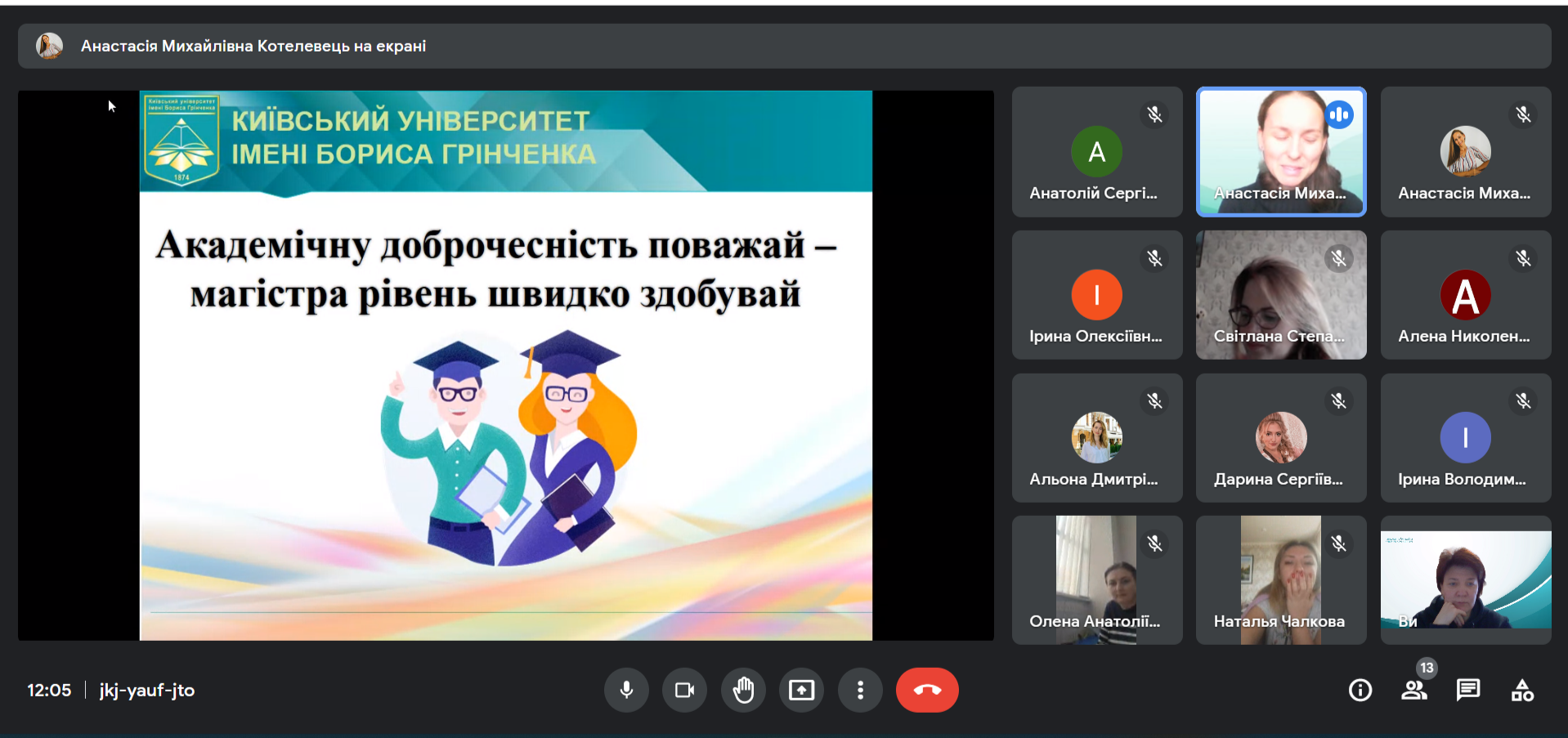Viewport: 1568px width, 738px height.
Task: Leave the call
Action: 927,690
